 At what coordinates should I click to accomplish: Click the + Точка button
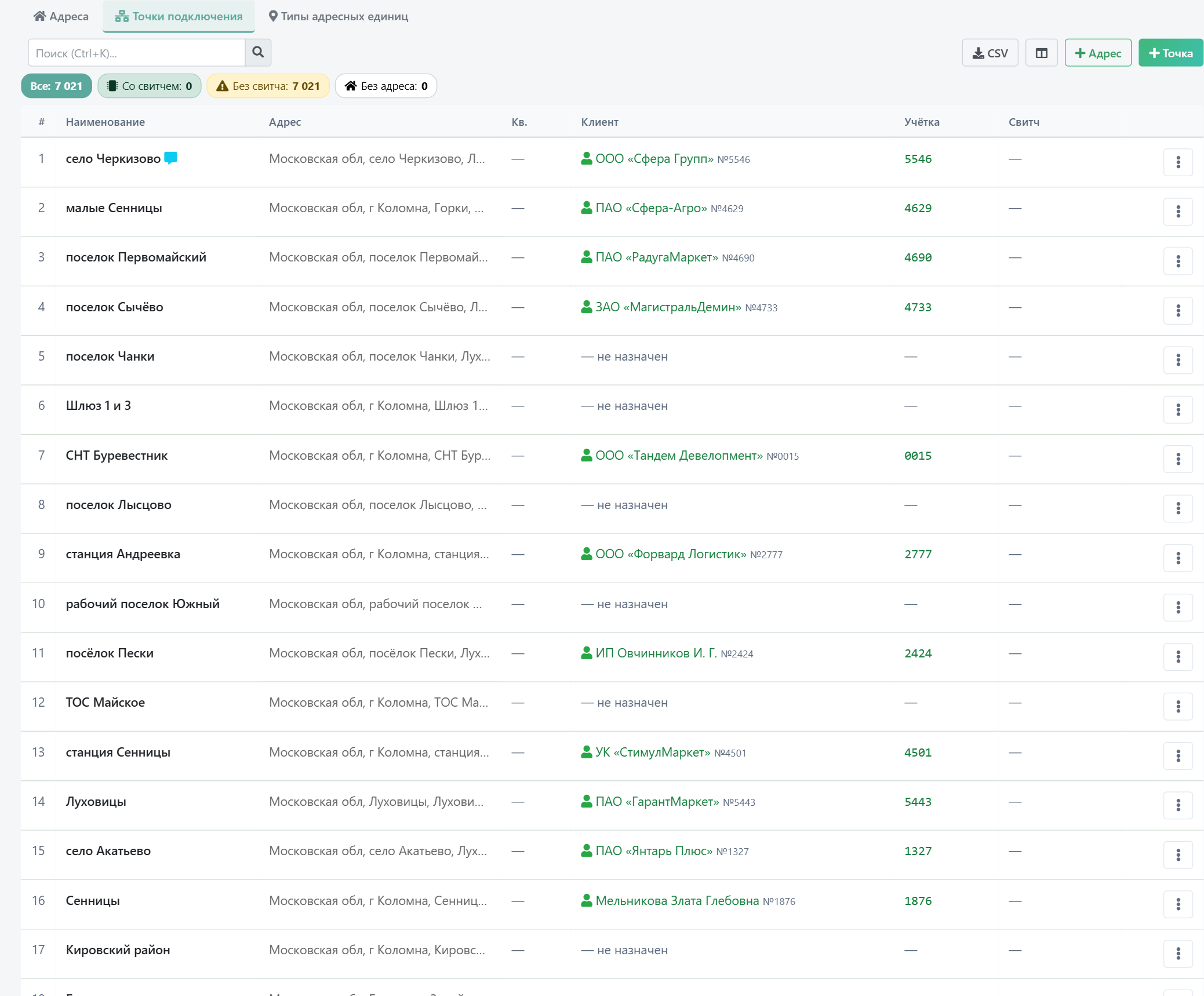click(x=1171, y=53)
